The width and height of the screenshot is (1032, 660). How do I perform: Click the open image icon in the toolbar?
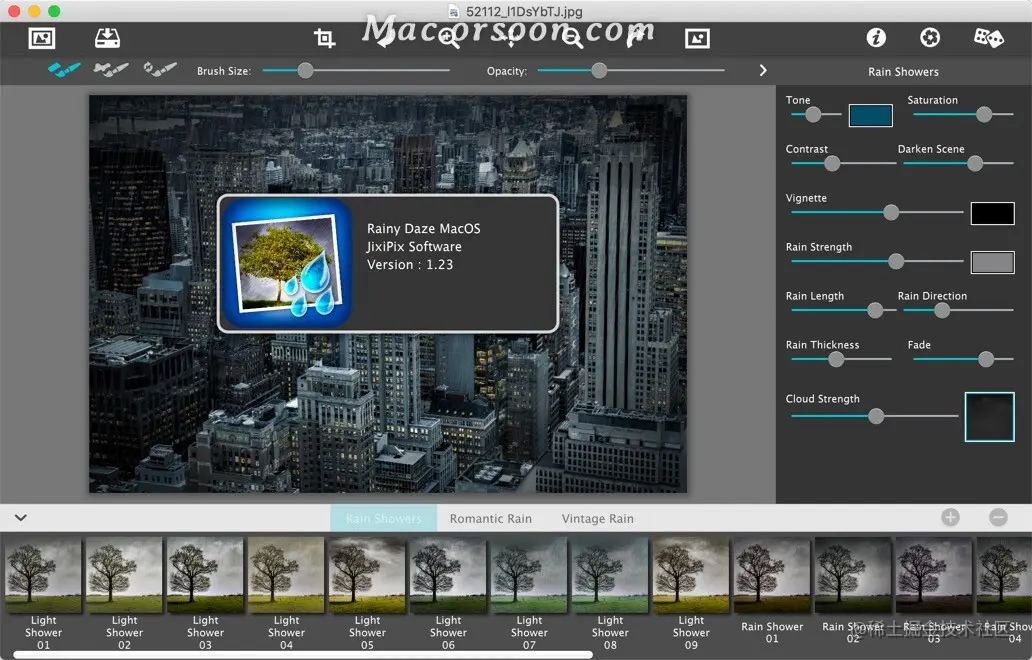point(41,38)
